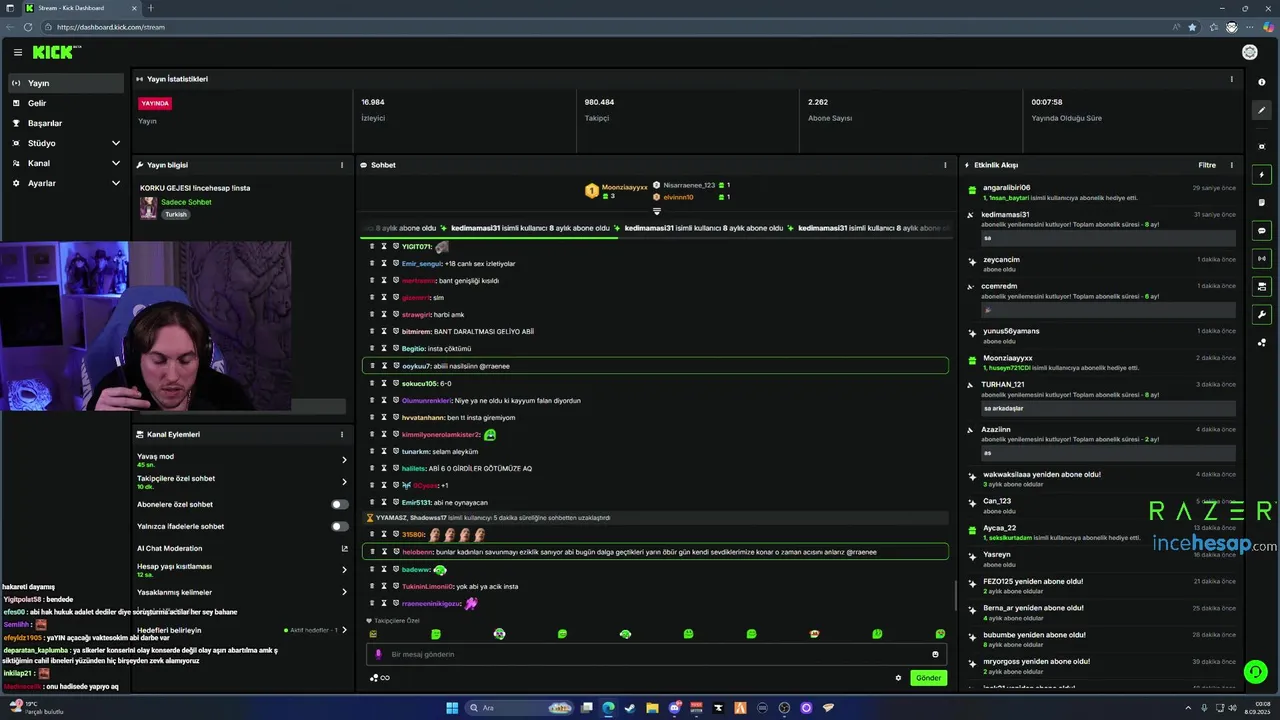Open the emoji picker in message box
This screenshot has height=720, width=1280.
[x=935, y=654]
